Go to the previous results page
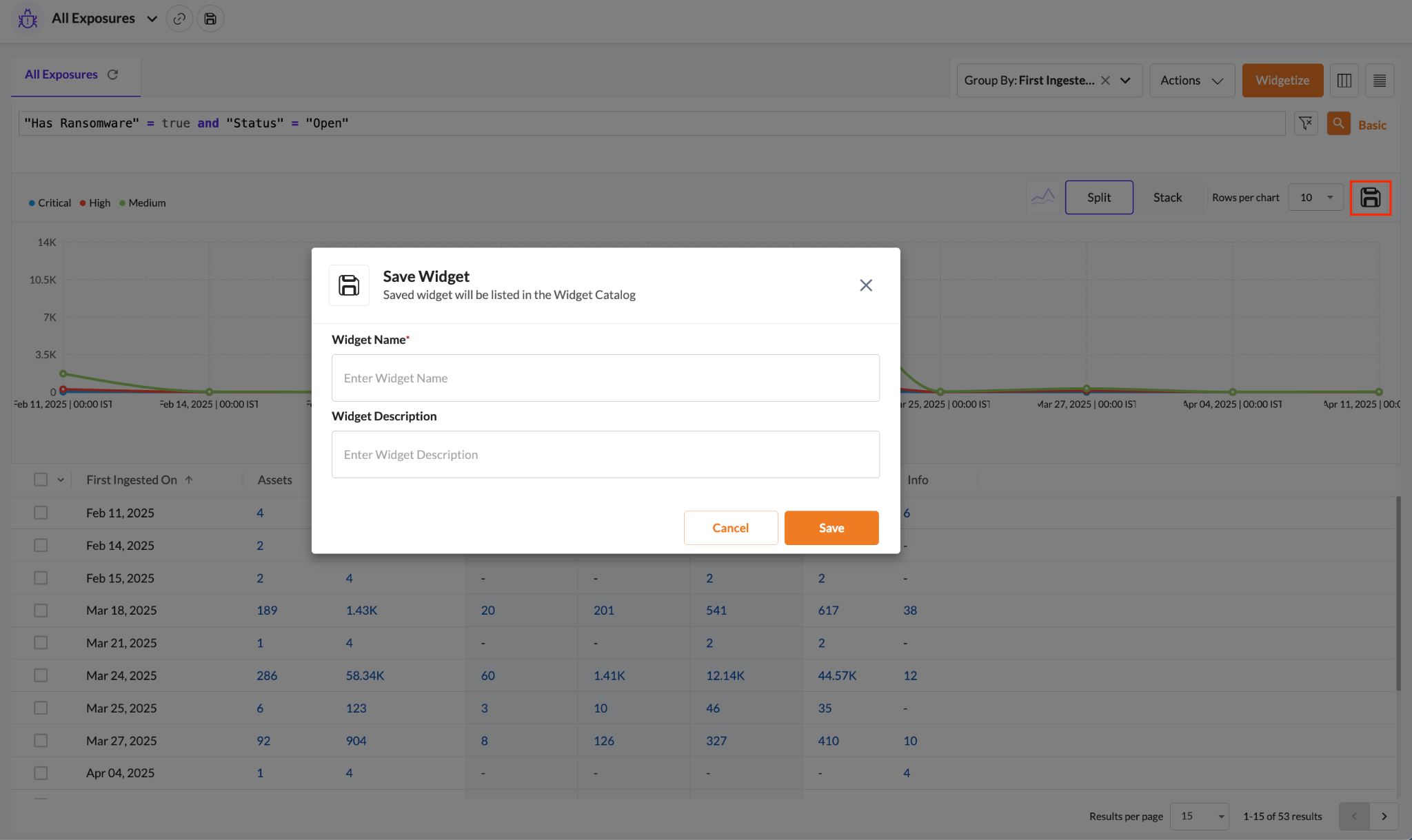 (x=1354, y=816)
